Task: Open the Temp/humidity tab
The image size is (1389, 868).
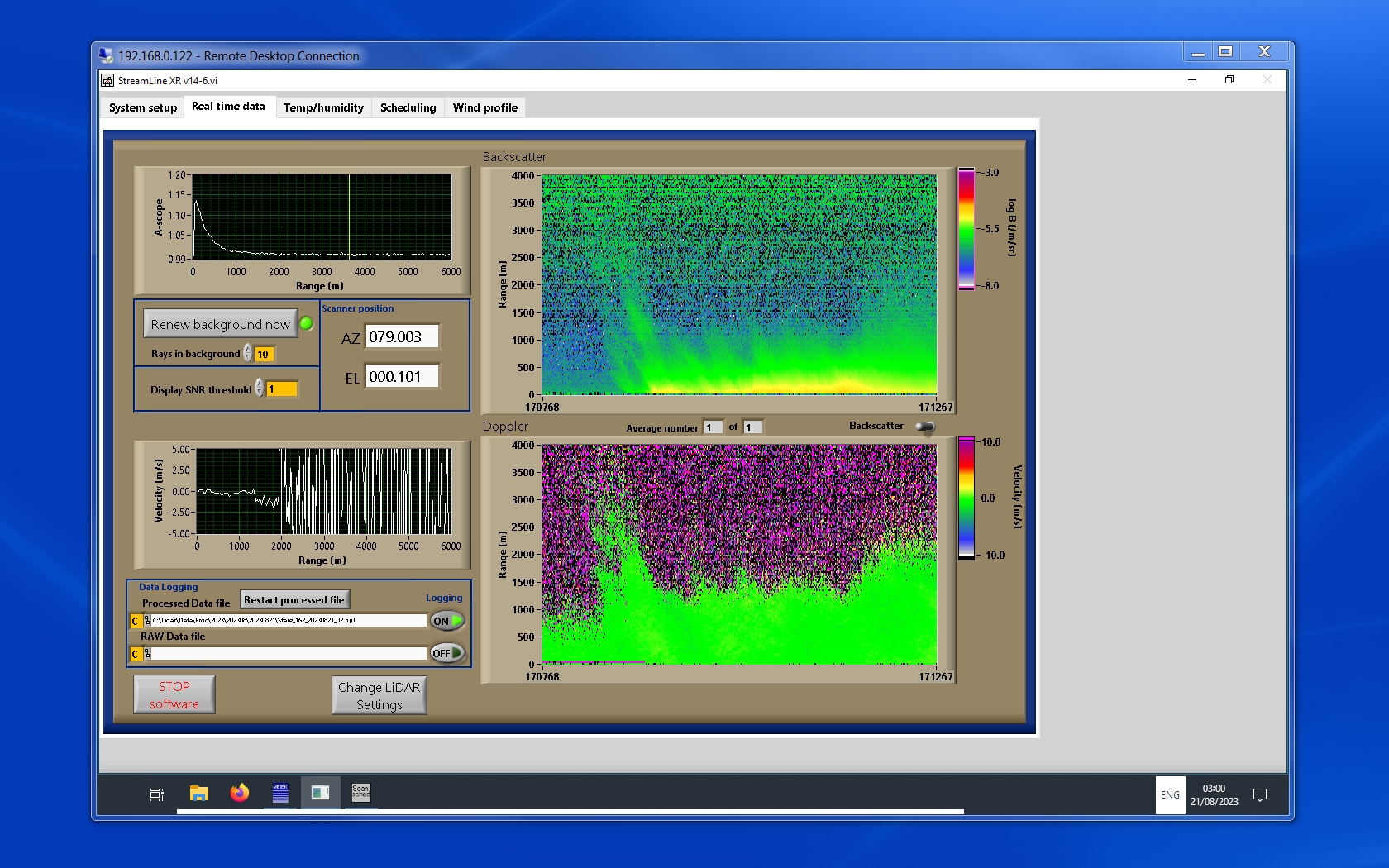Action: coord(323,107)
